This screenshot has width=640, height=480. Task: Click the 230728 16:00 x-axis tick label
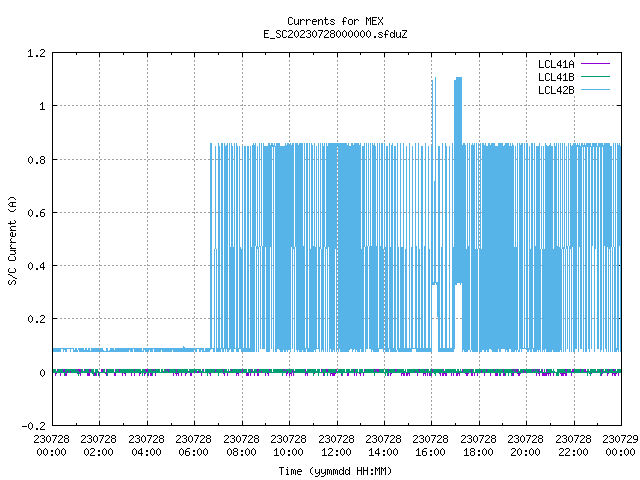[x=430, y=446]
